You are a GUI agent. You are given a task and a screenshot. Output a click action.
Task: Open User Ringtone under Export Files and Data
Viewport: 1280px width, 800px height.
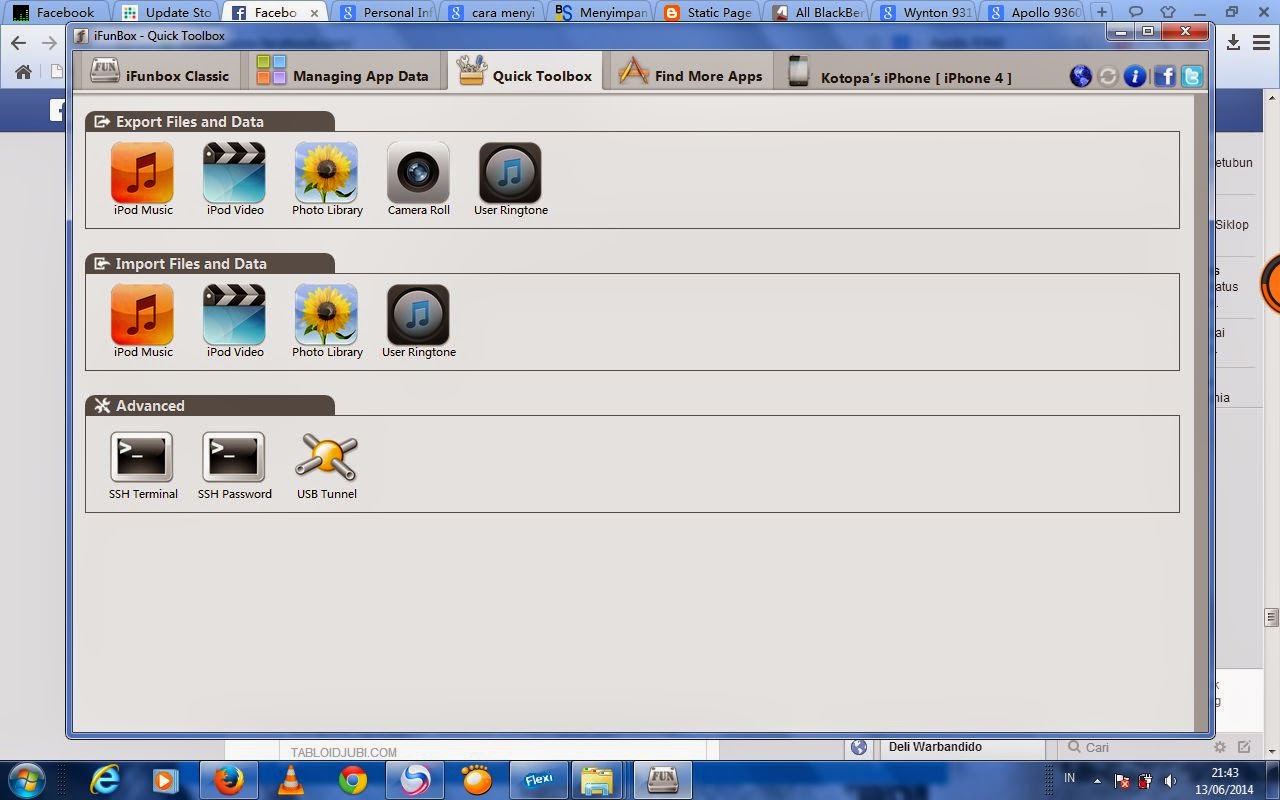(x=510, y=180)
